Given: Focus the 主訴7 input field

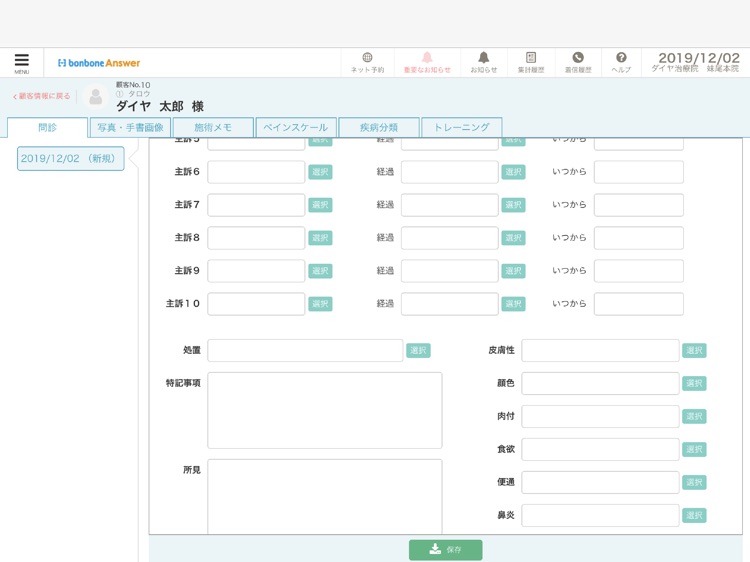Looking at the screenshot, I should [x=256, y=205].
